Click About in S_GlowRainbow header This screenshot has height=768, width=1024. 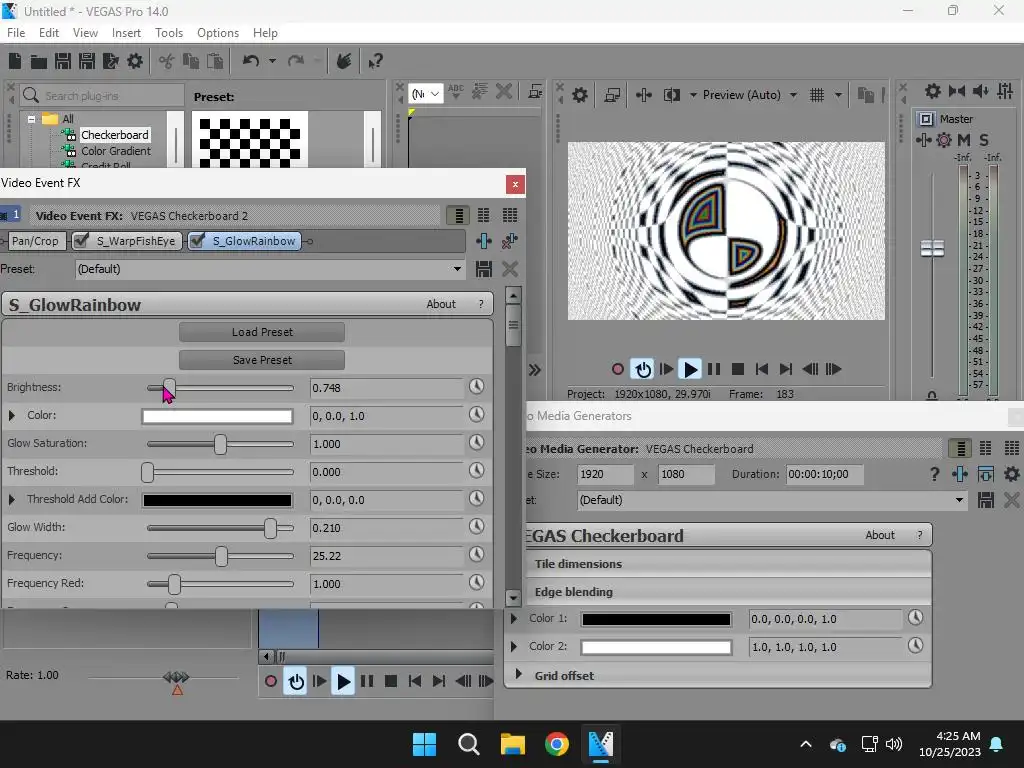(441, 304)
